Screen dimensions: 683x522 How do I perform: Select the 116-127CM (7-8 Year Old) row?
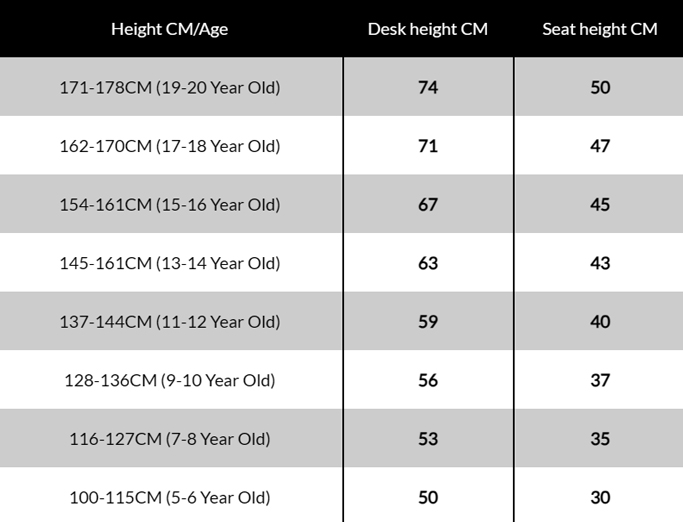click(x=342, y=438)
